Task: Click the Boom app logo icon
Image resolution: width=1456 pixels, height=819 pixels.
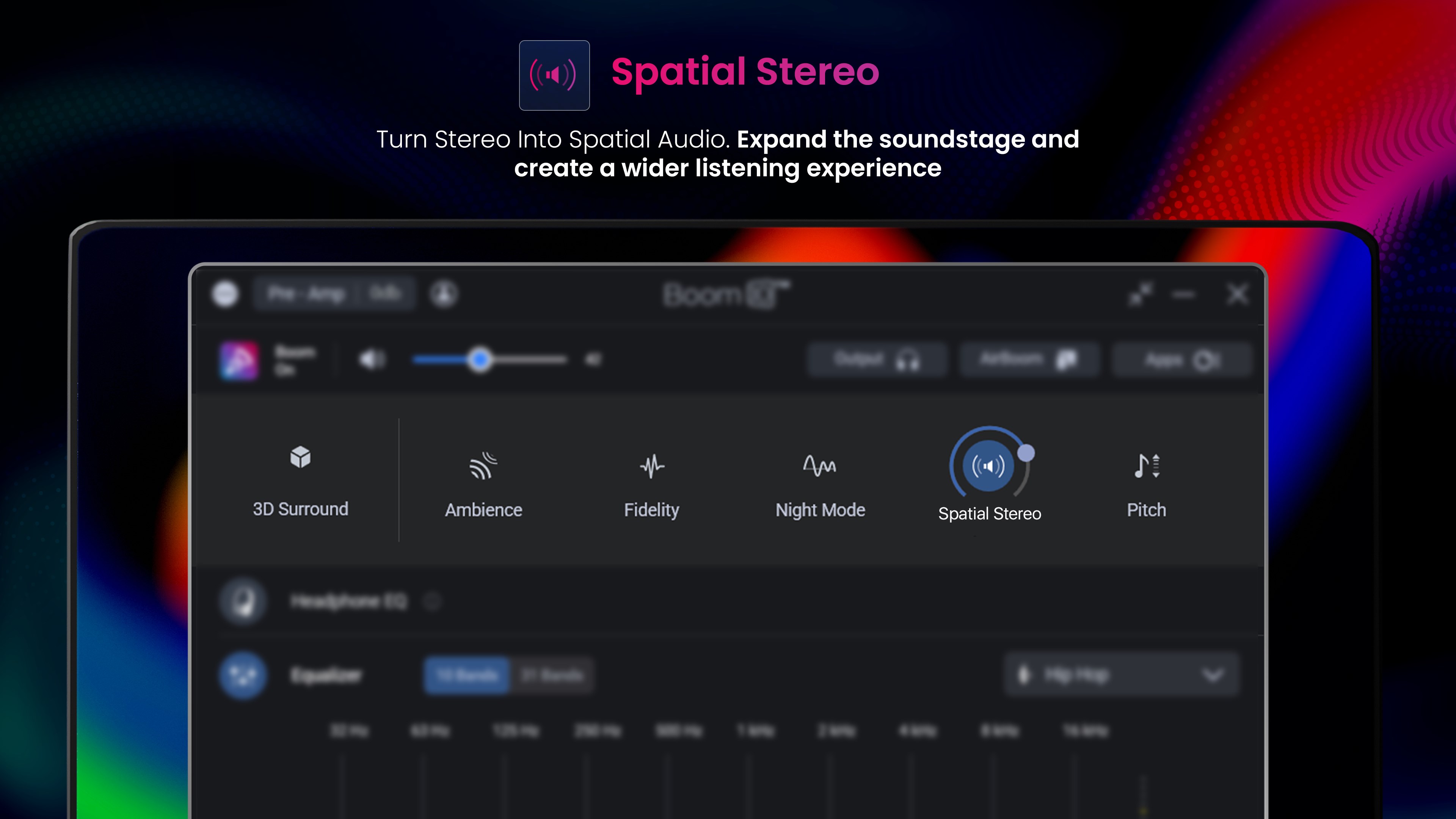Action: click(239, 360)
